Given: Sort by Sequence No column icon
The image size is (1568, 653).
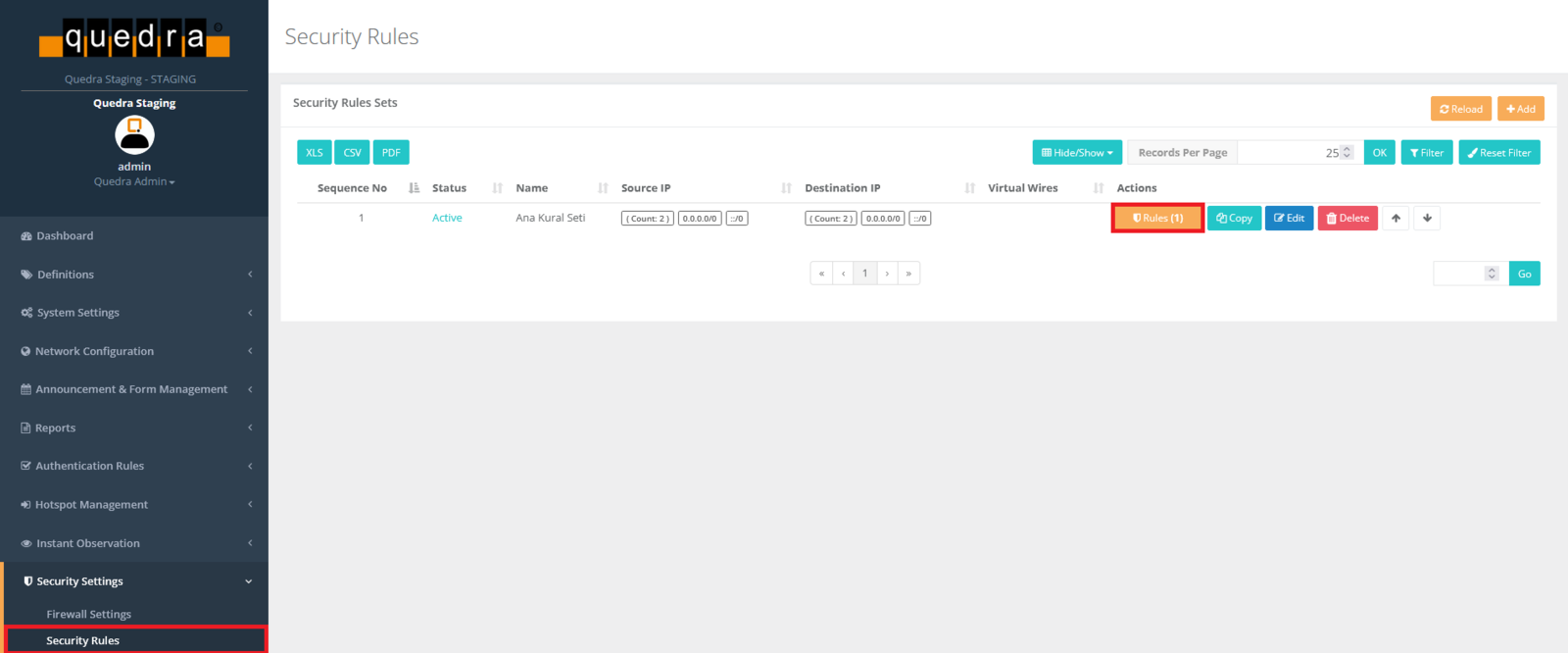Looking at the screenshot, I should (414, 188).
